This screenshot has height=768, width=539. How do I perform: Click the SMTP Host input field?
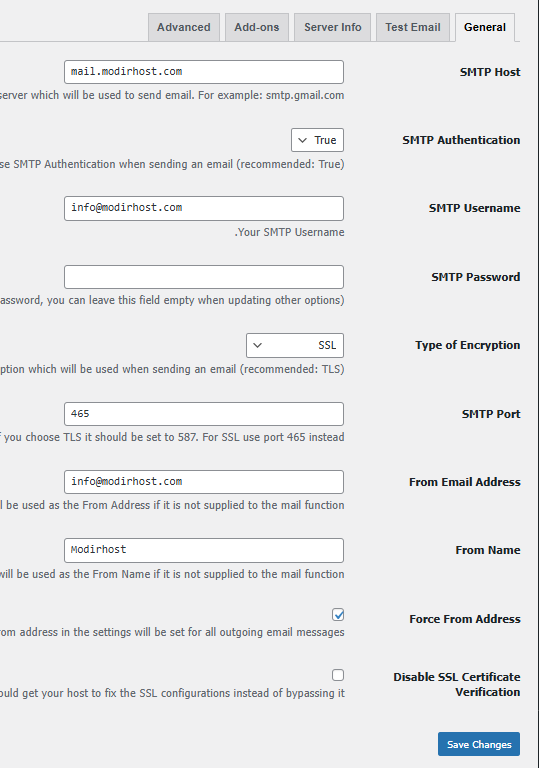pyautogui.click(x=204, y=72)
